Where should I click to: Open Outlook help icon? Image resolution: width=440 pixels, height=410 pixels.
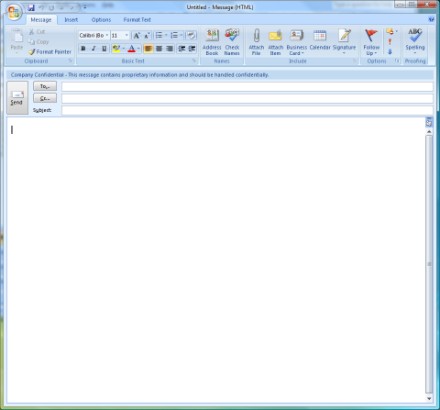tap(431, 20)
